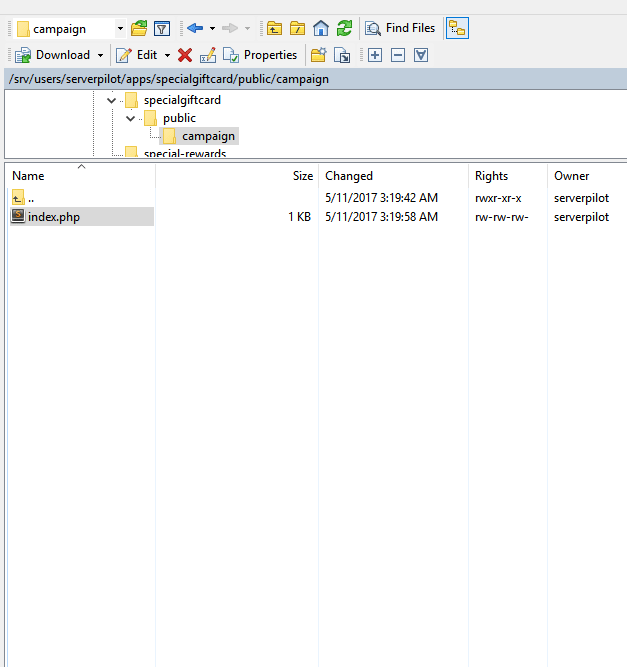Open the campaign directory dropdown
Image resolution: width=627 pixels, height=667 pixels.
point(120,29)
